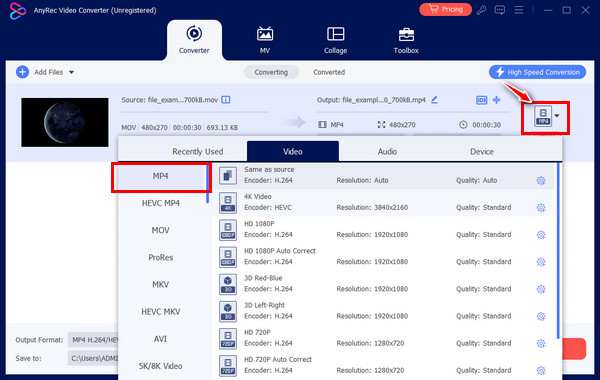Open settings gear for HD 720P
Image resolution: width=600 pixels, height=380 pixels.
click(x=541, y=343)
